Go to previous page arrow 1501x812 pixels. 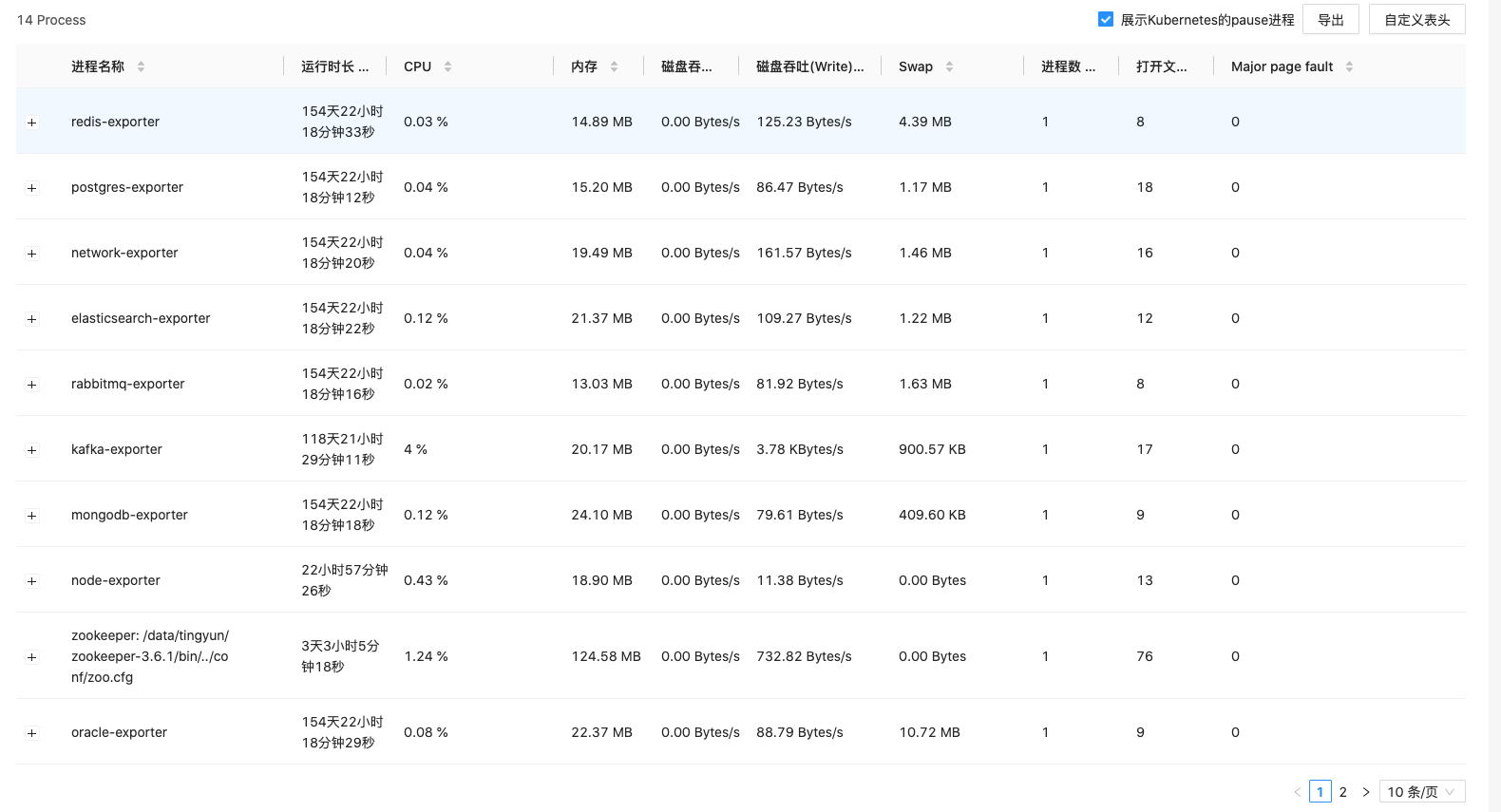pos(1297,792)
